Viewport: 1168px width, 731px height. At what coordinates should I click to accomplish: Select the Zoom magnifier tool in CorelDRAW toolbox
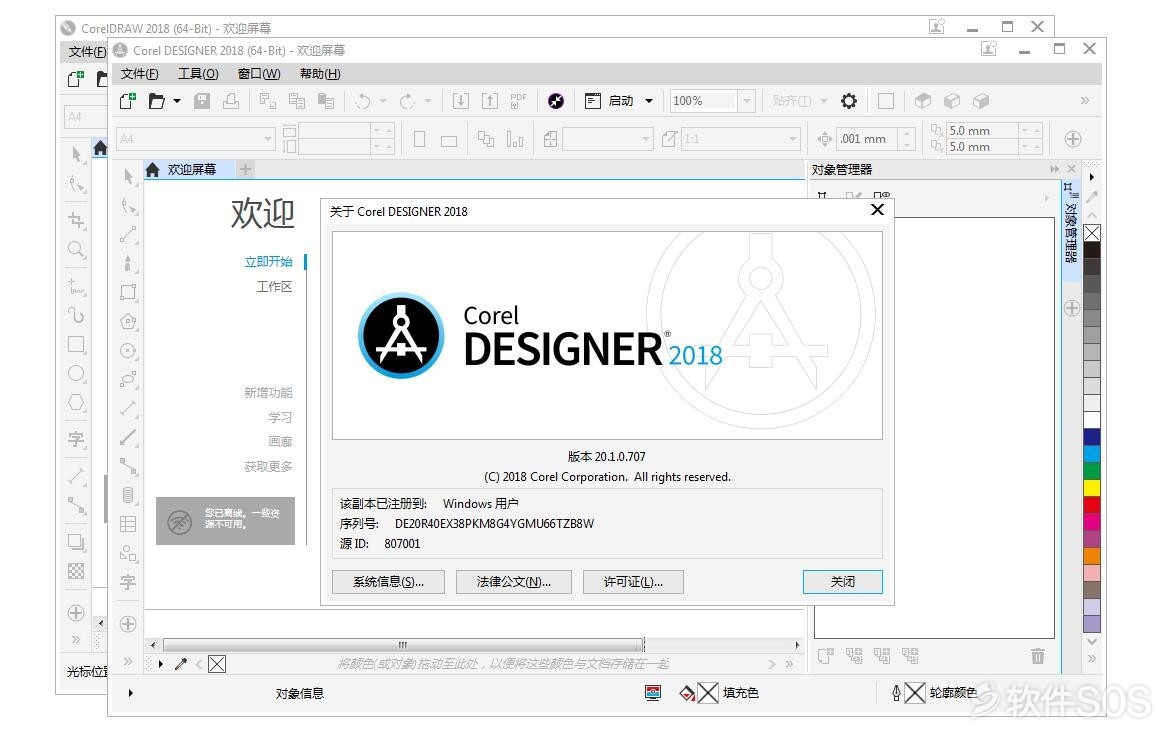tap(76, 250)
